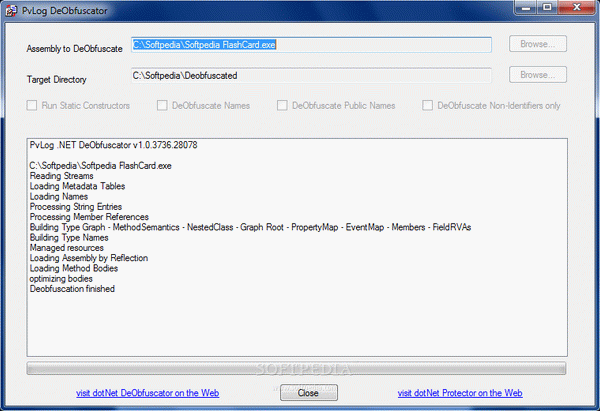Click the 'Deobfuscation finished' log line
The width and height of the screenshot is (600, 411).
(72, 289)
